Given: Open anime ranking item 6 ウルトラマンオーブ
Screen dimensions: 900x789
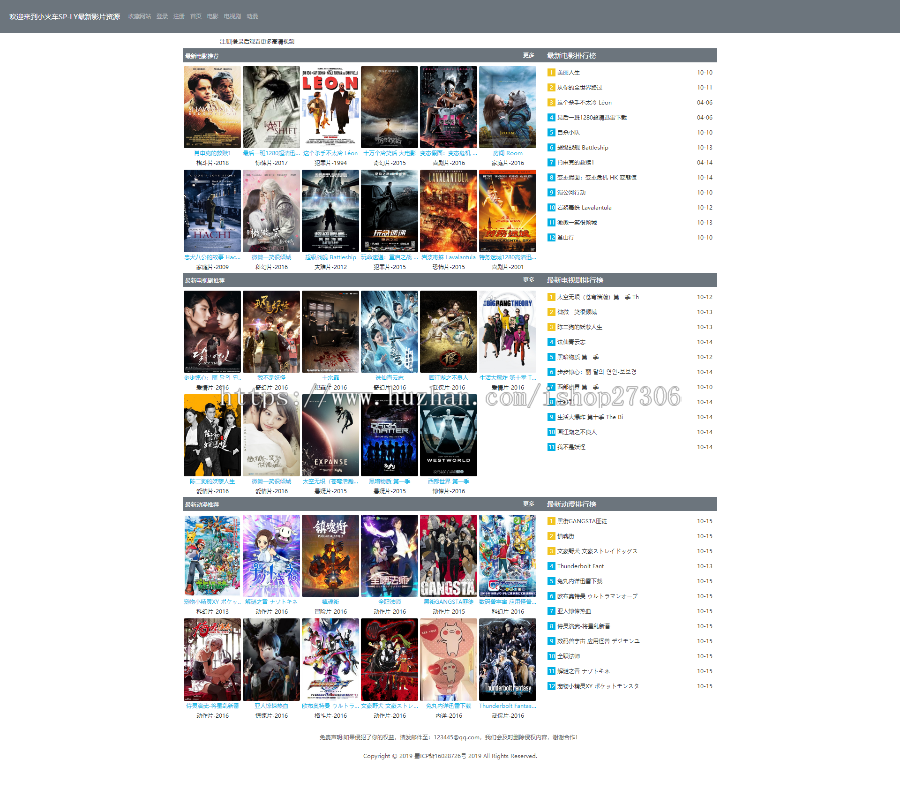Looking at the screenshot, I should click(x=597, y=596).
